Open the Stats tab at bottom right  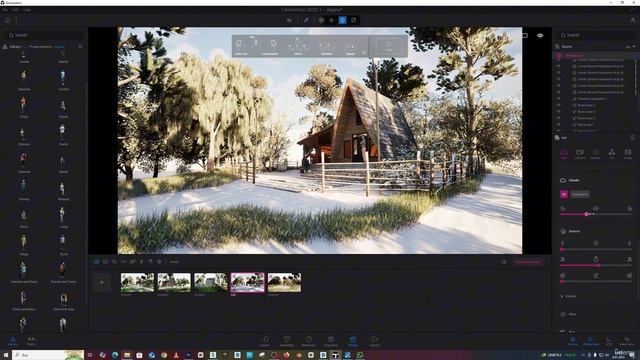(x=609, y=341)
